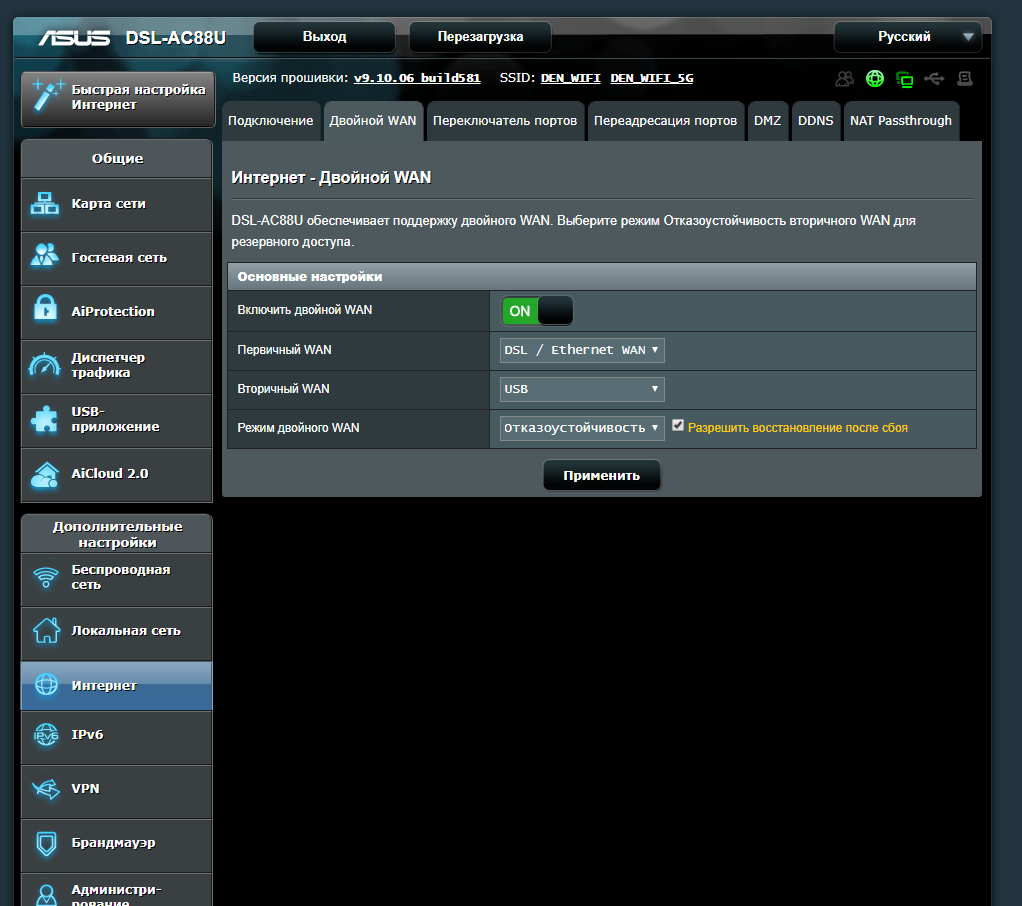Open AiCloud 2.0 menu label
1022x906 pixels.
coord(110,474)
